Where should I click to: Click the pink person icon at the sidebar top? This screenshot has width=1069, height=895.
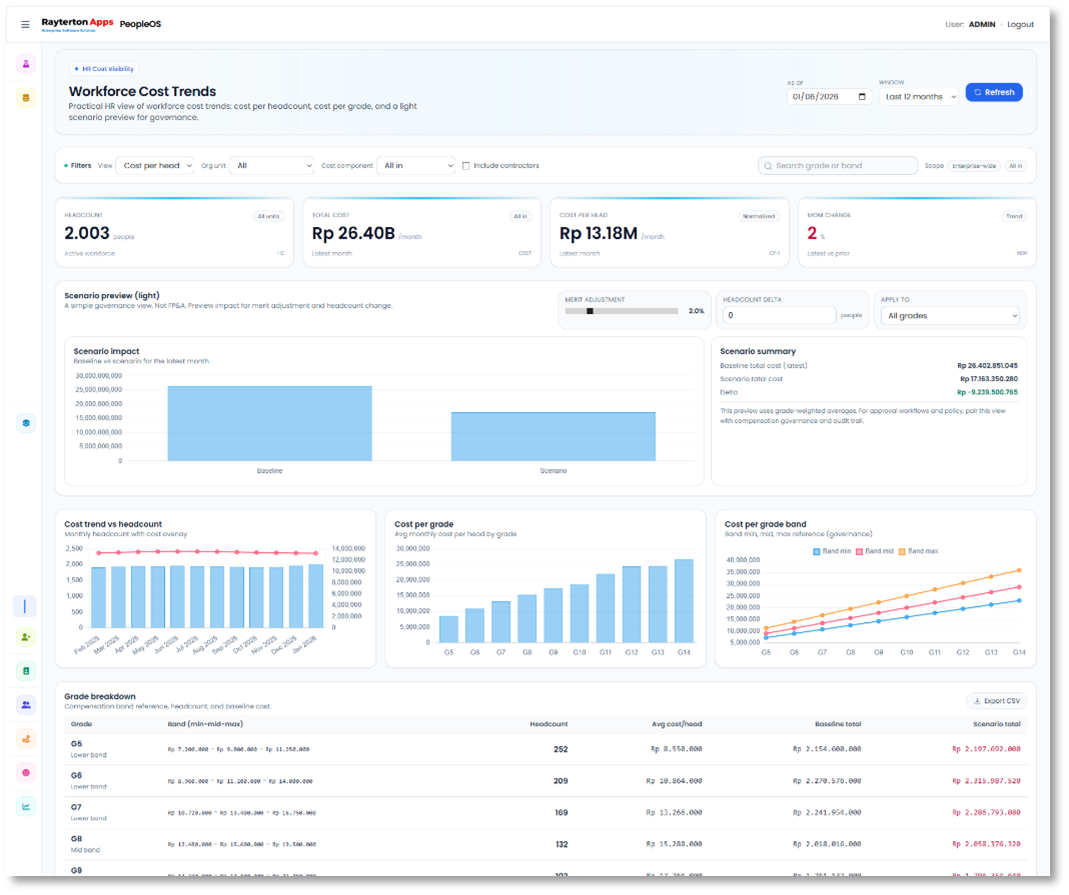(x=25, y=63)
